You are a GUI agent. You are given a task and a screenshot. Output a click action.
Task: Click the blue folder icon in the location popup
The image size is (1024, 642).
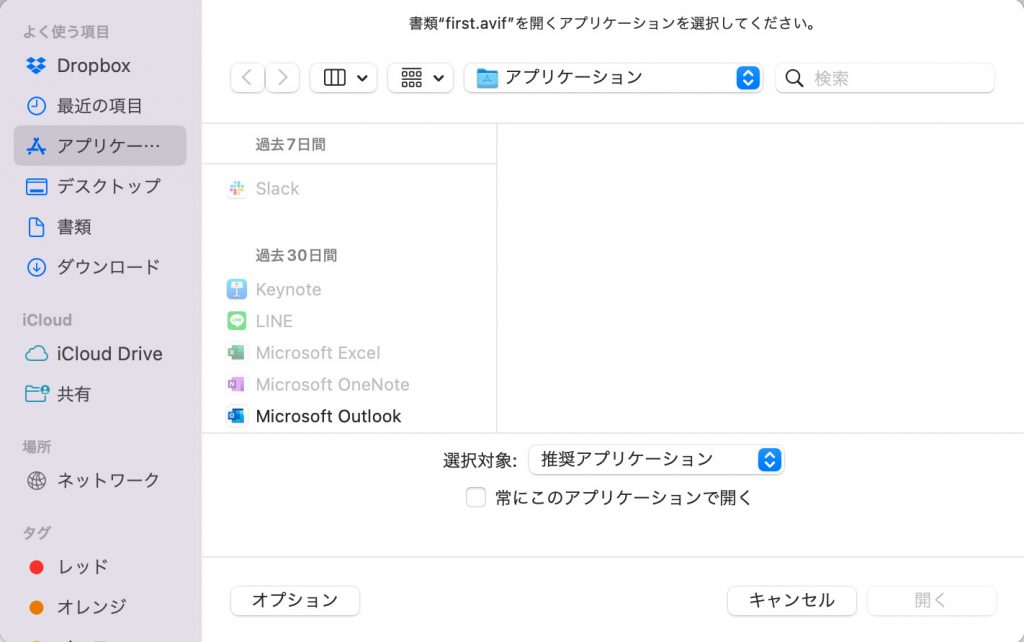click(487, 78)
